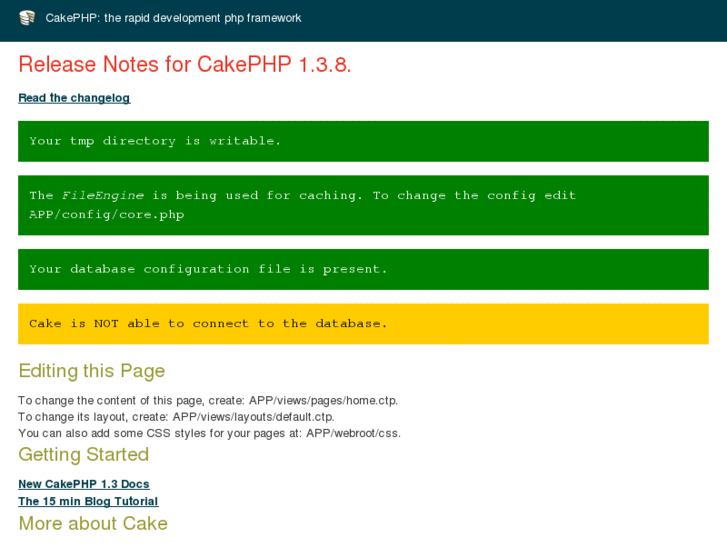
Task: Click the Editing this Page heading
Action: (92, 371)
